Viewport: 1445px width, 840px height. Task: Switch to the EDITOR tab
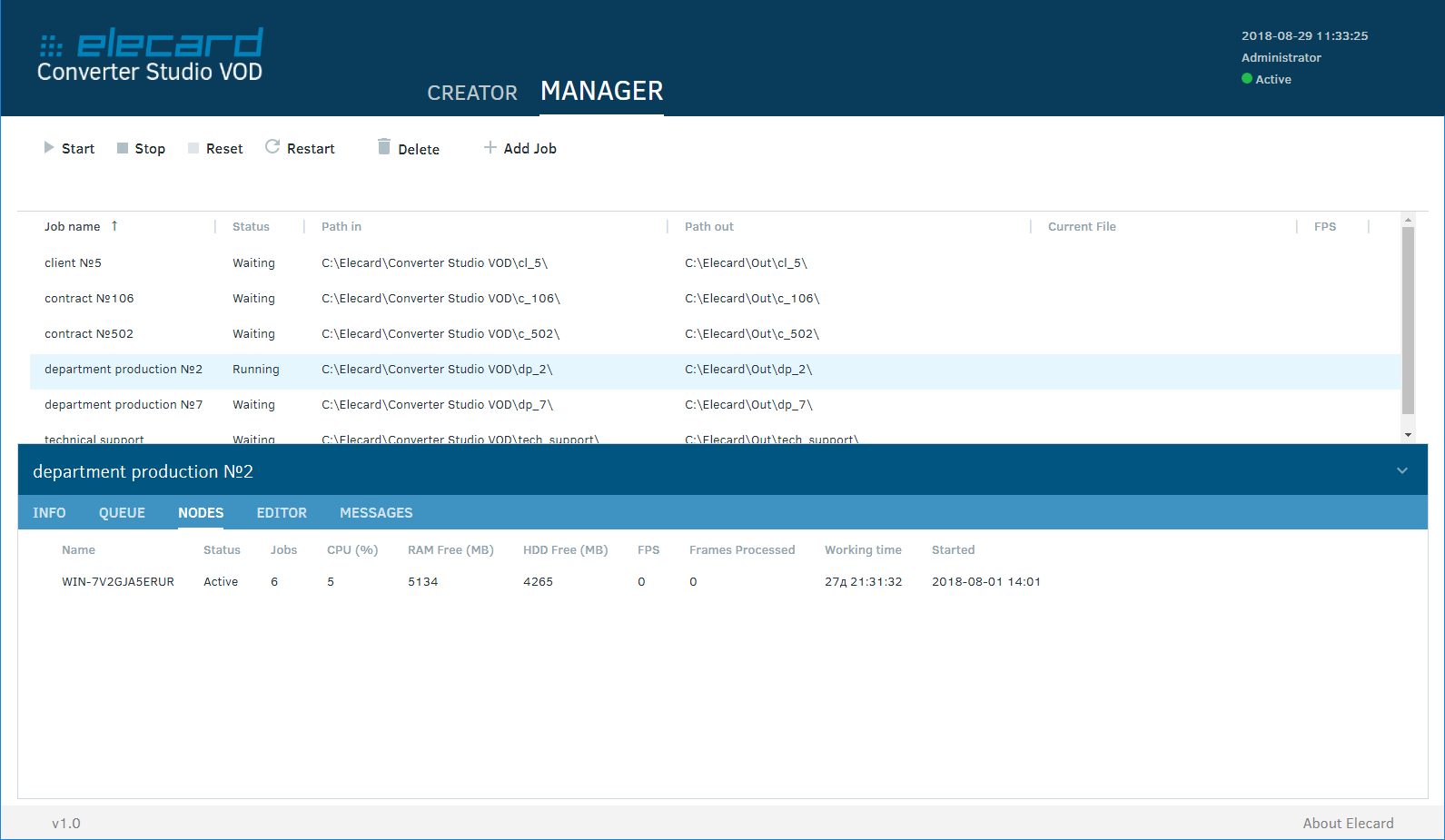282,513
